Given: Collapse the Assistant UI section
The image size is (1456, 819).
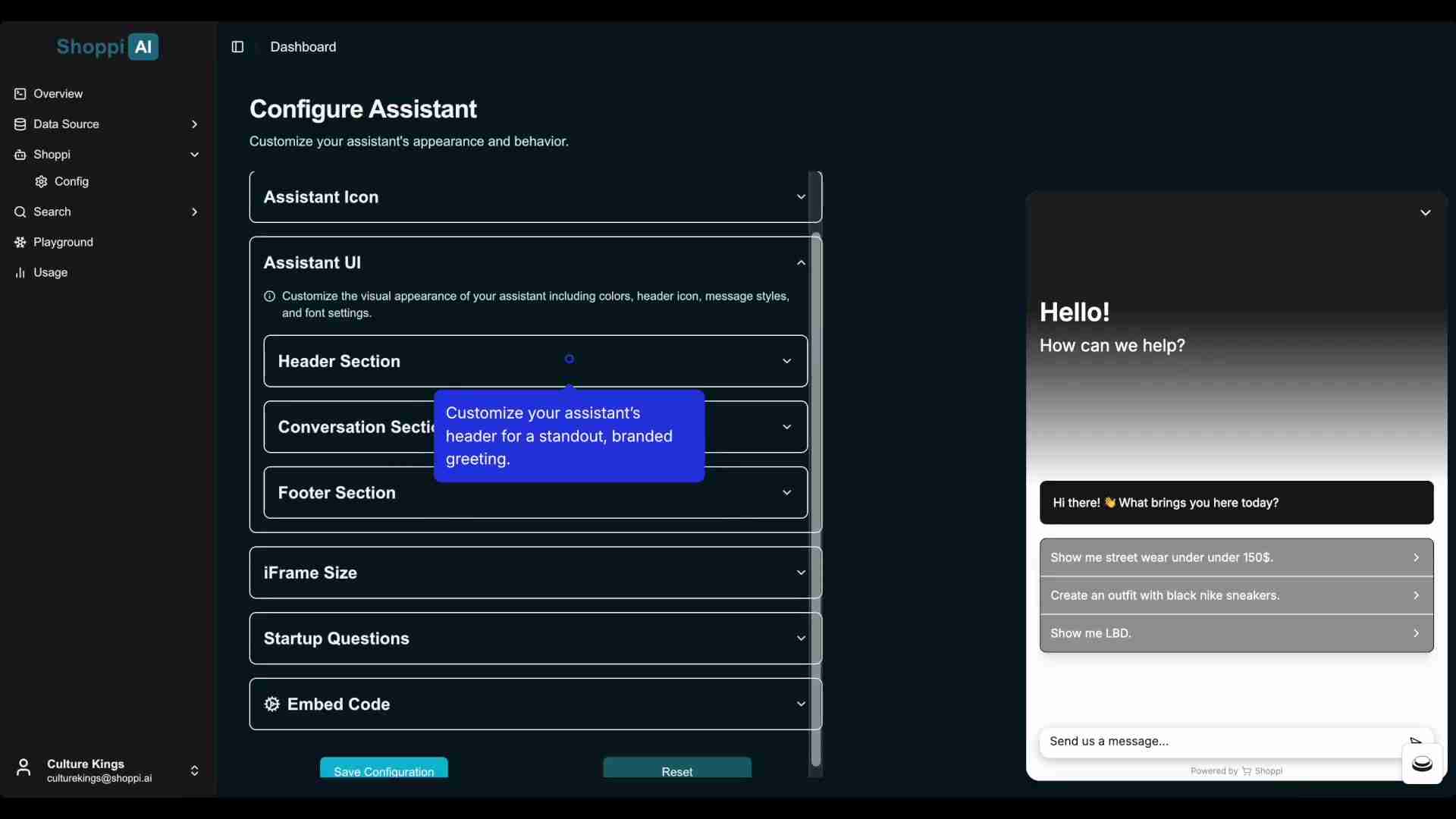Looking at the screenshot, I should [801, 263].
